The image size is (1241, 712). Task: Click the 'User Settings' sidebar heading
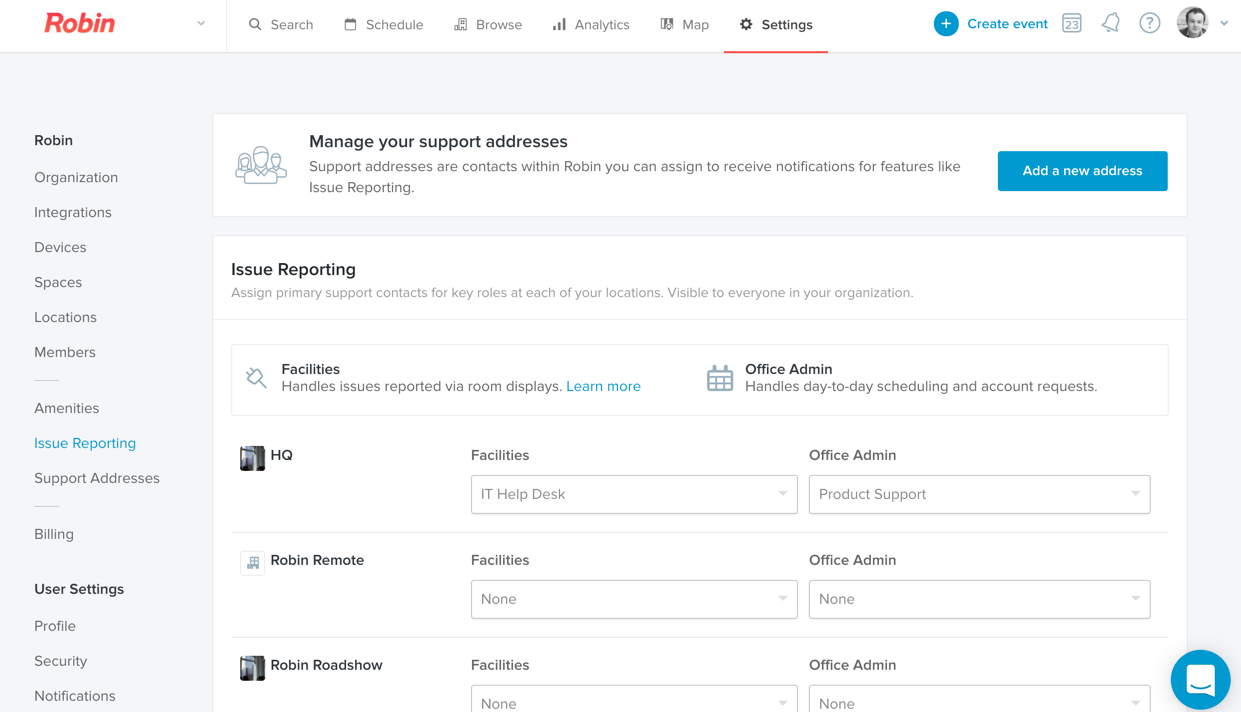[x=79, y=589]
